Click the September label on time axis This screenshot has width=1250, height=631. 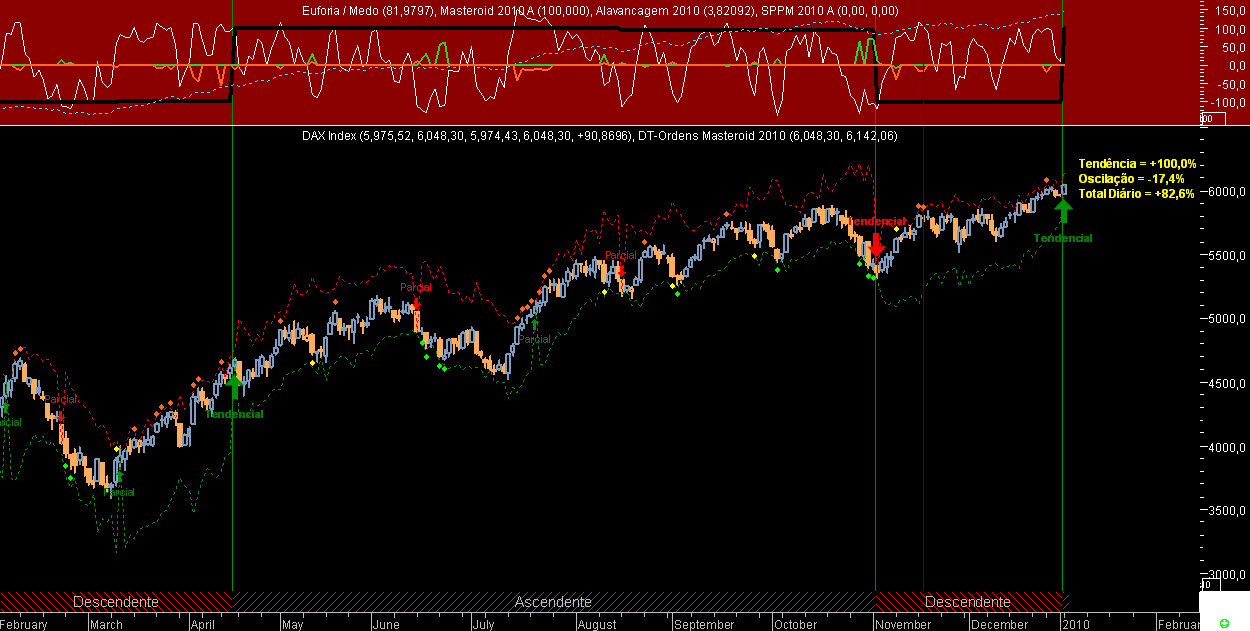tap(704, 624)
